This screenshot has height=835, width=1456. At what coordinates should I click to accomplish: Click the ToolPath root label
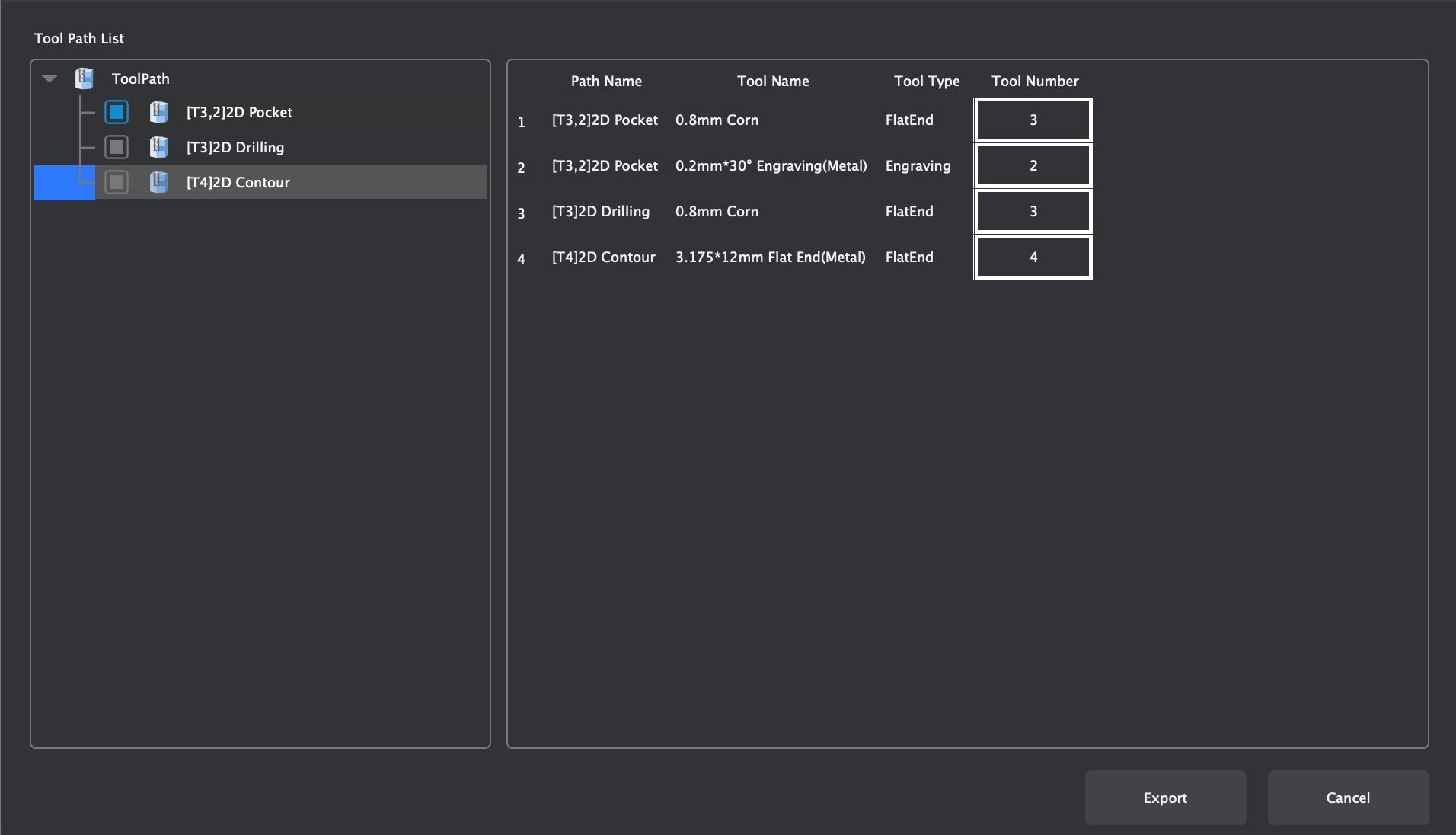(140, 78)
